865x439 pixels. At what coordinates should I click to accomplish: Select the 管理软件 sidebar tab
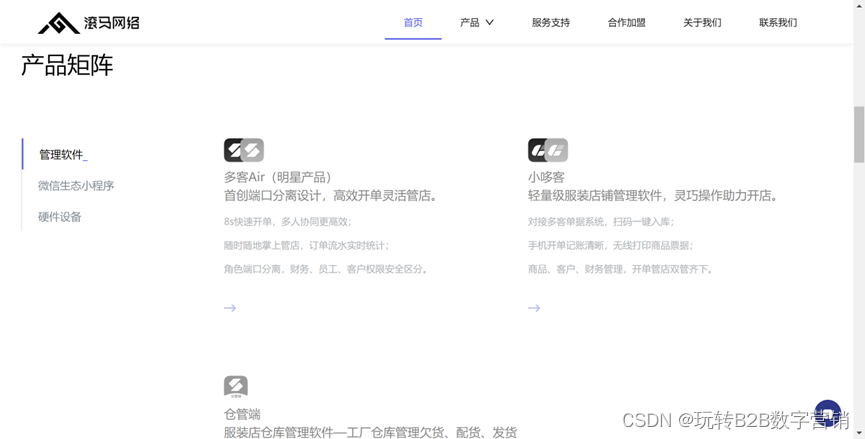click(61, 154)
